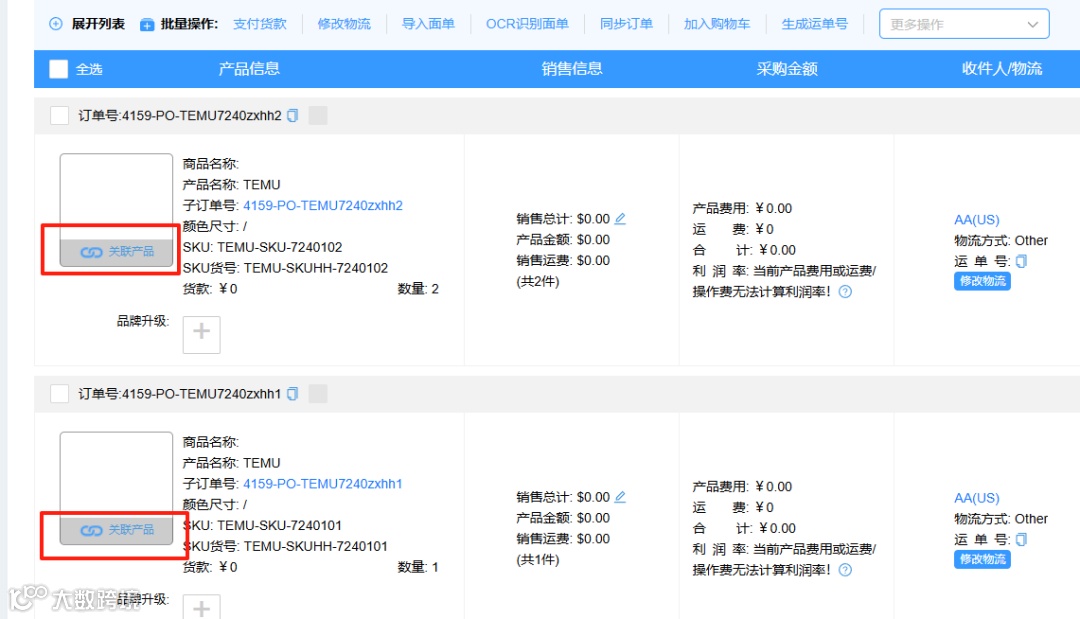Click SKU货号 TEMU-SKUHH-7240102
Viewport: 1080px width, 619px height.
click(315, 268)
